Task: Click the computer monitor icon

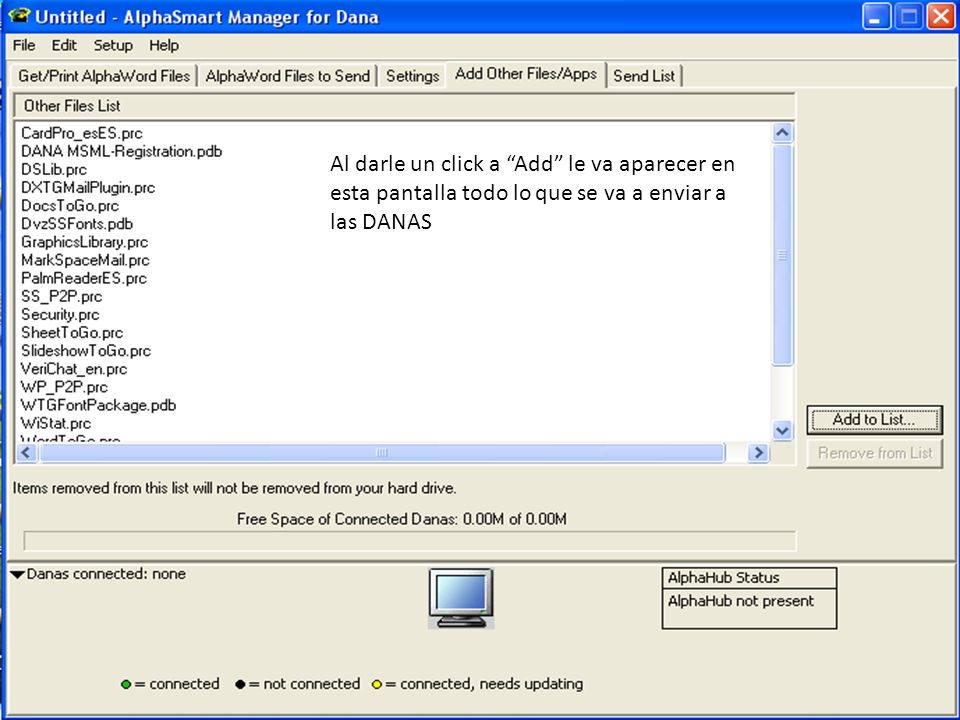Action: [x=461, y=598]
